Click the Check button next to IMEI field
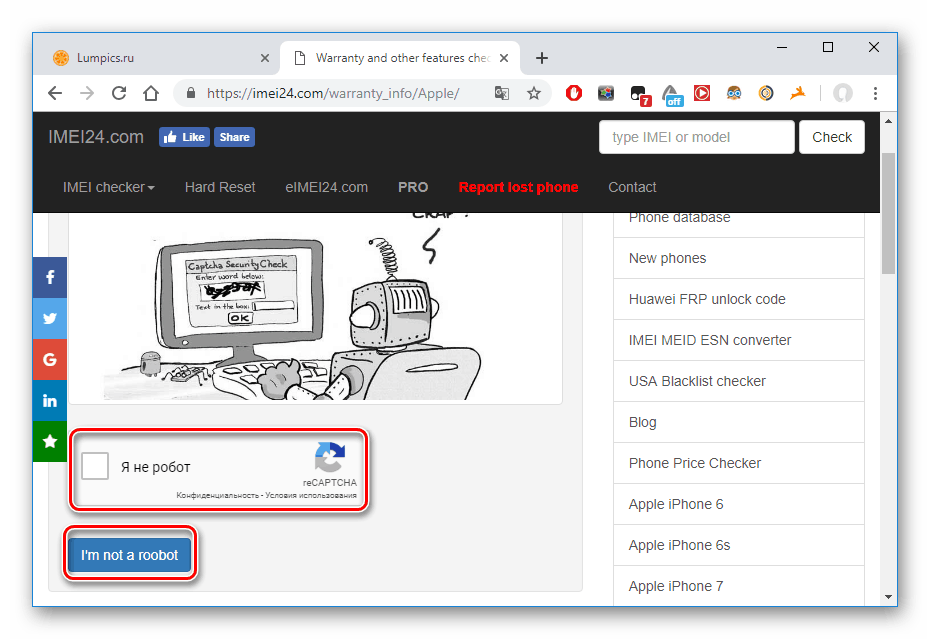 [832, 137]
